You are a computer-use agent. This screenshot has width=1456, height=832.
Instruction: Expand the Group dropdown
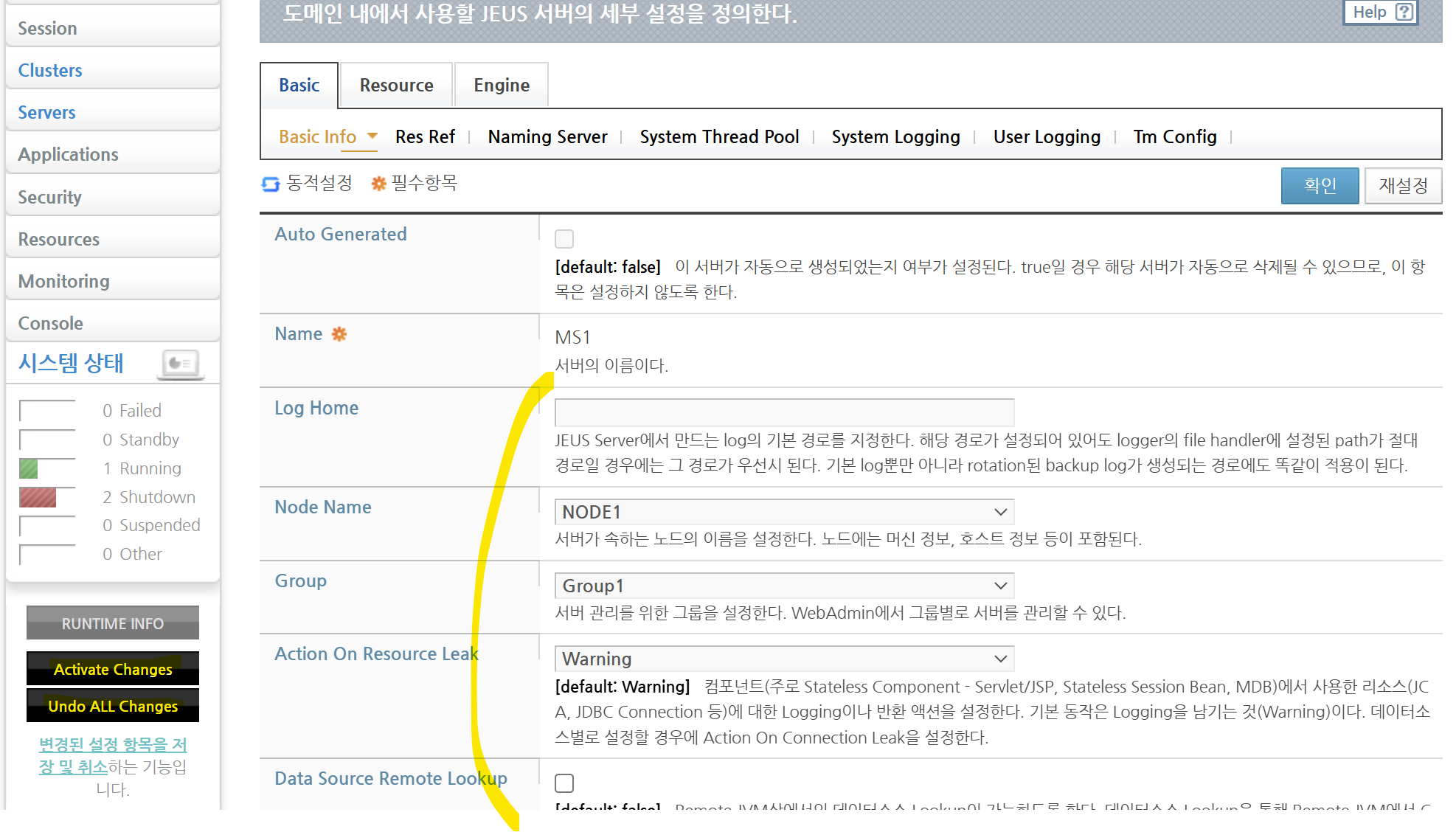click(784, 586)
